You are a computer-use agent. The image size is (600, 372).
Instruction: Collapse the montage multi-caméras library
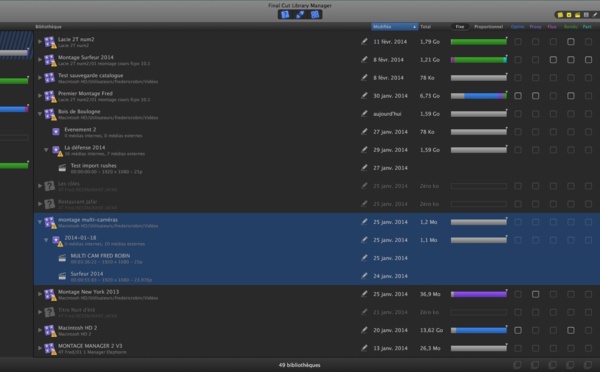pos(40,222)
